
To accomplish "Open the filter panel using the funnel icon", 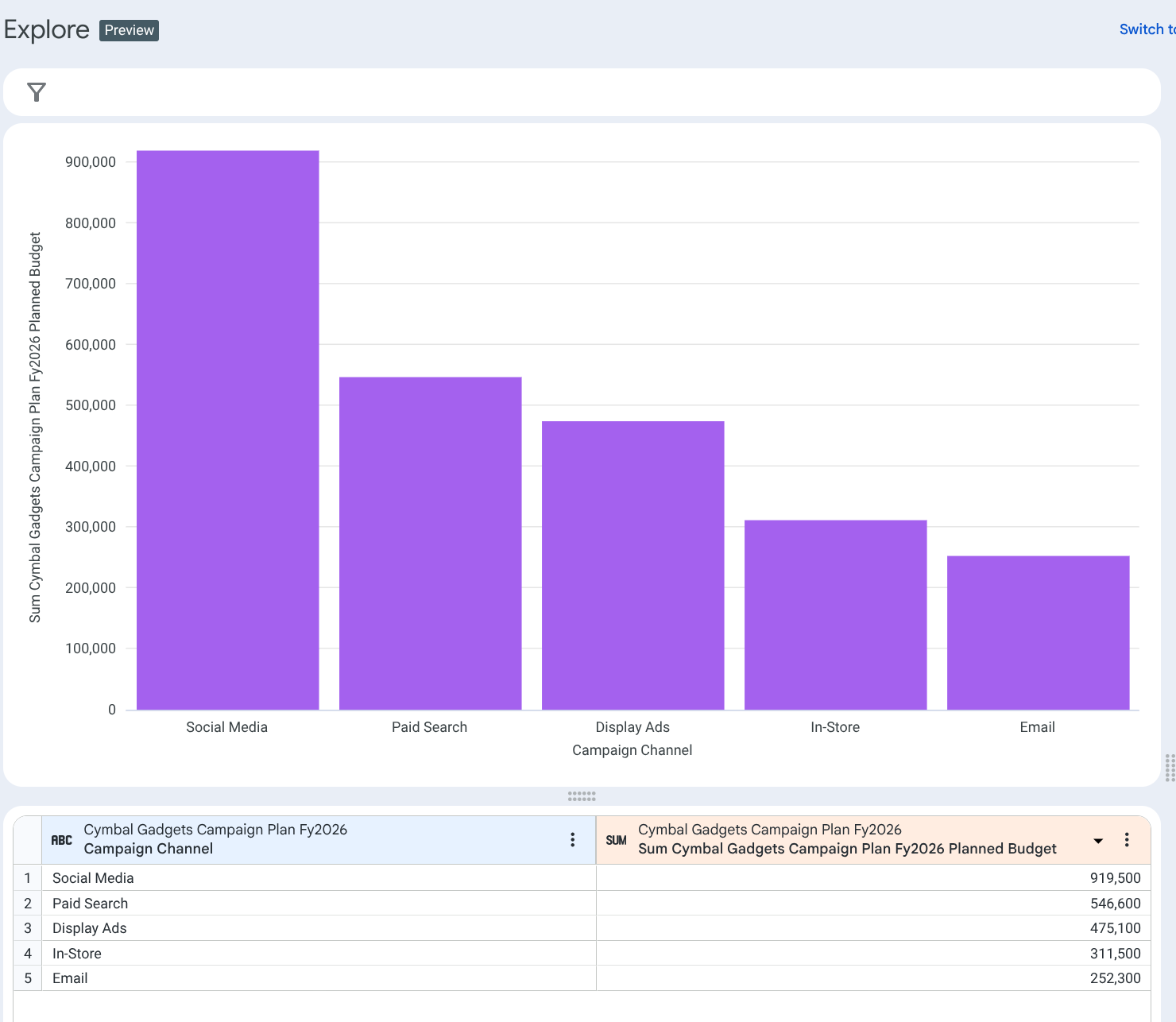I will coord(35,92).
